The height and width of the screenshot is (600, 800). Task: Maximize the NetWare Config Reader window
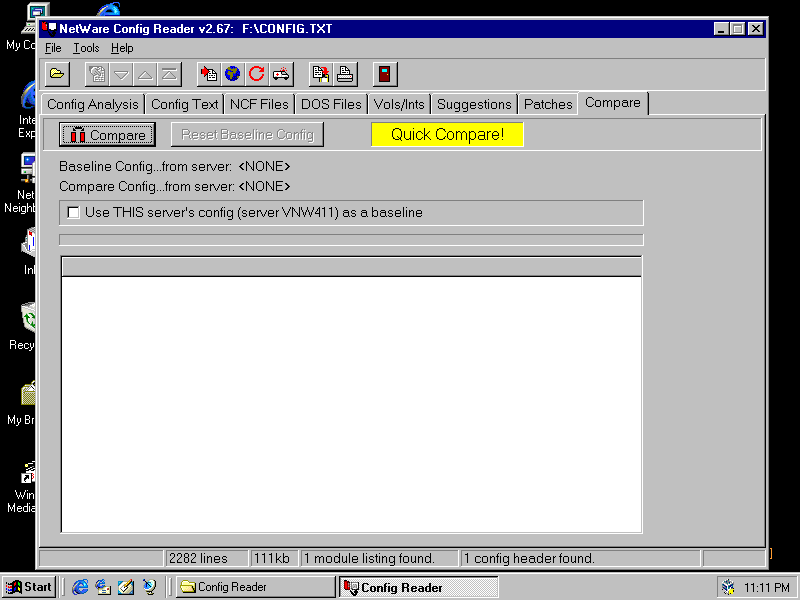coord(737,29)
